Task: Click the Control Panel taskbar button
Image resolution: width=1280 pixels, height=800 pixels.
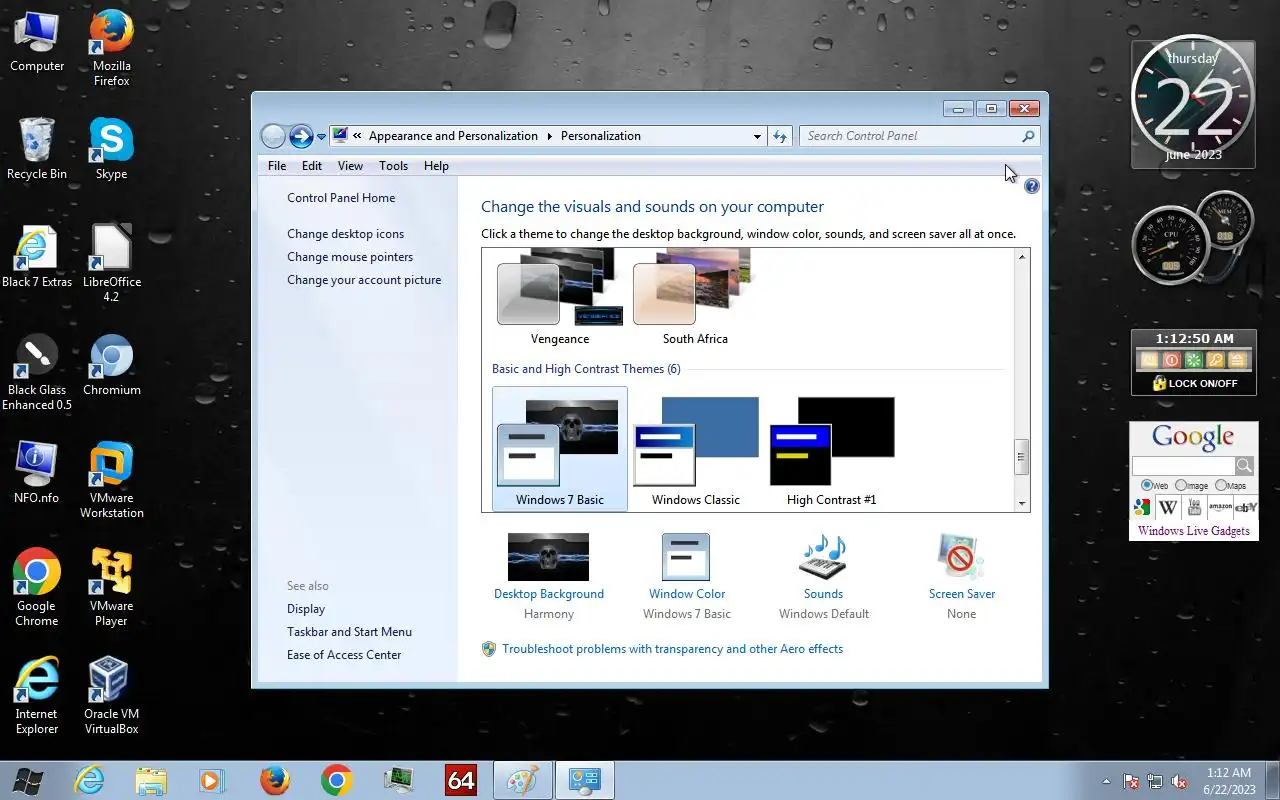Action: click(x=584, y=780)
